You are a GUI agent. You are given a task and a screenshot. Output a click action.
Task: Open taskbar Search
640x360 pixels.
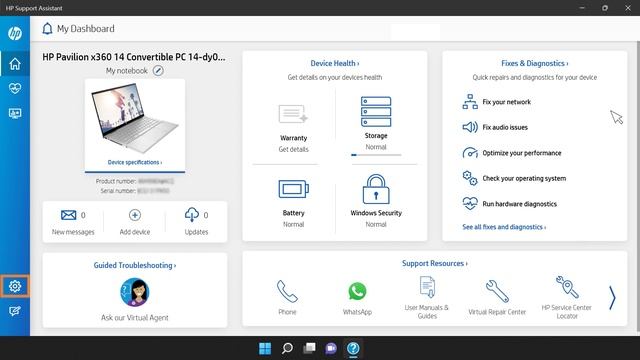click(x=287, y=348)
